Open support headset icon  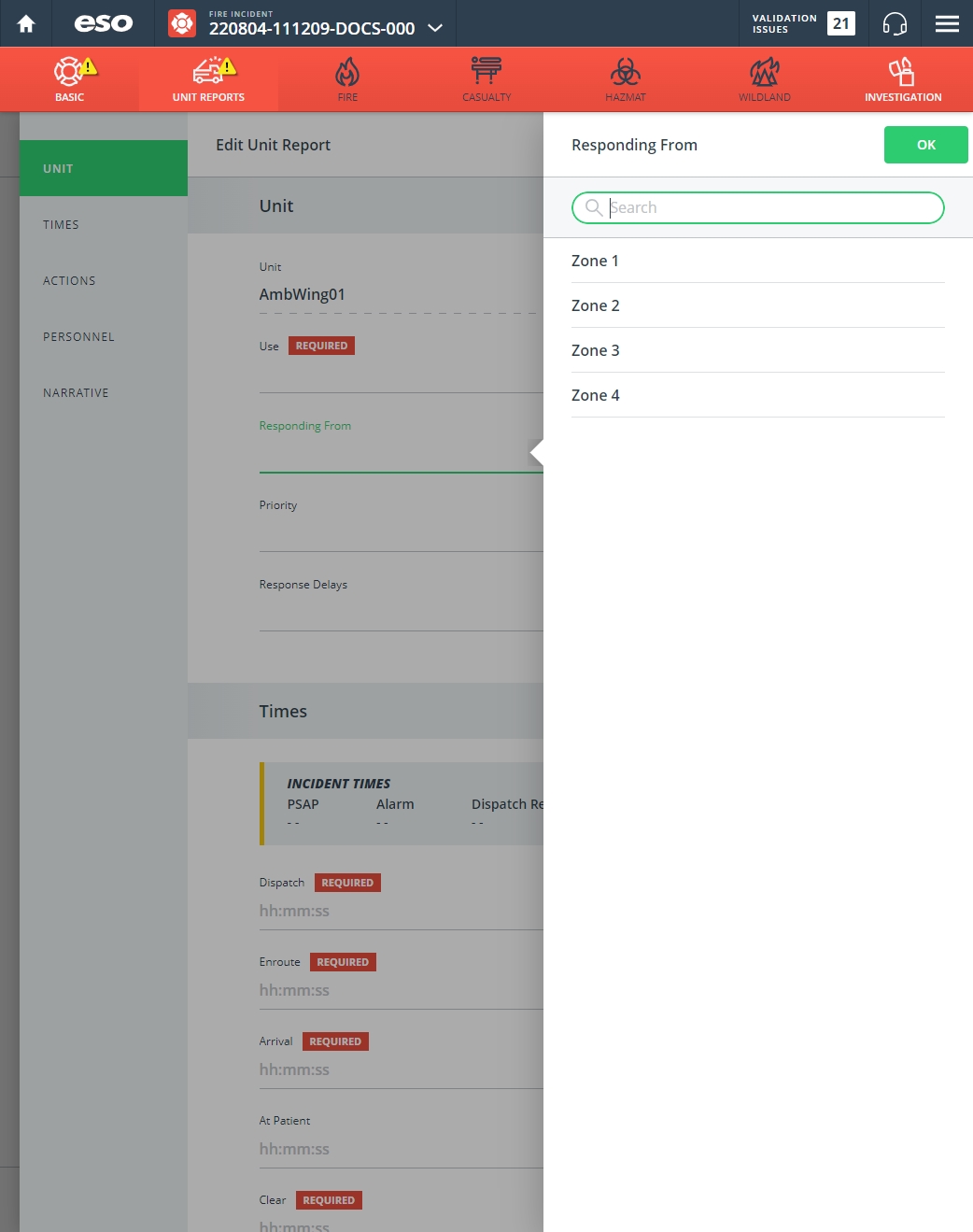[895, 23]
